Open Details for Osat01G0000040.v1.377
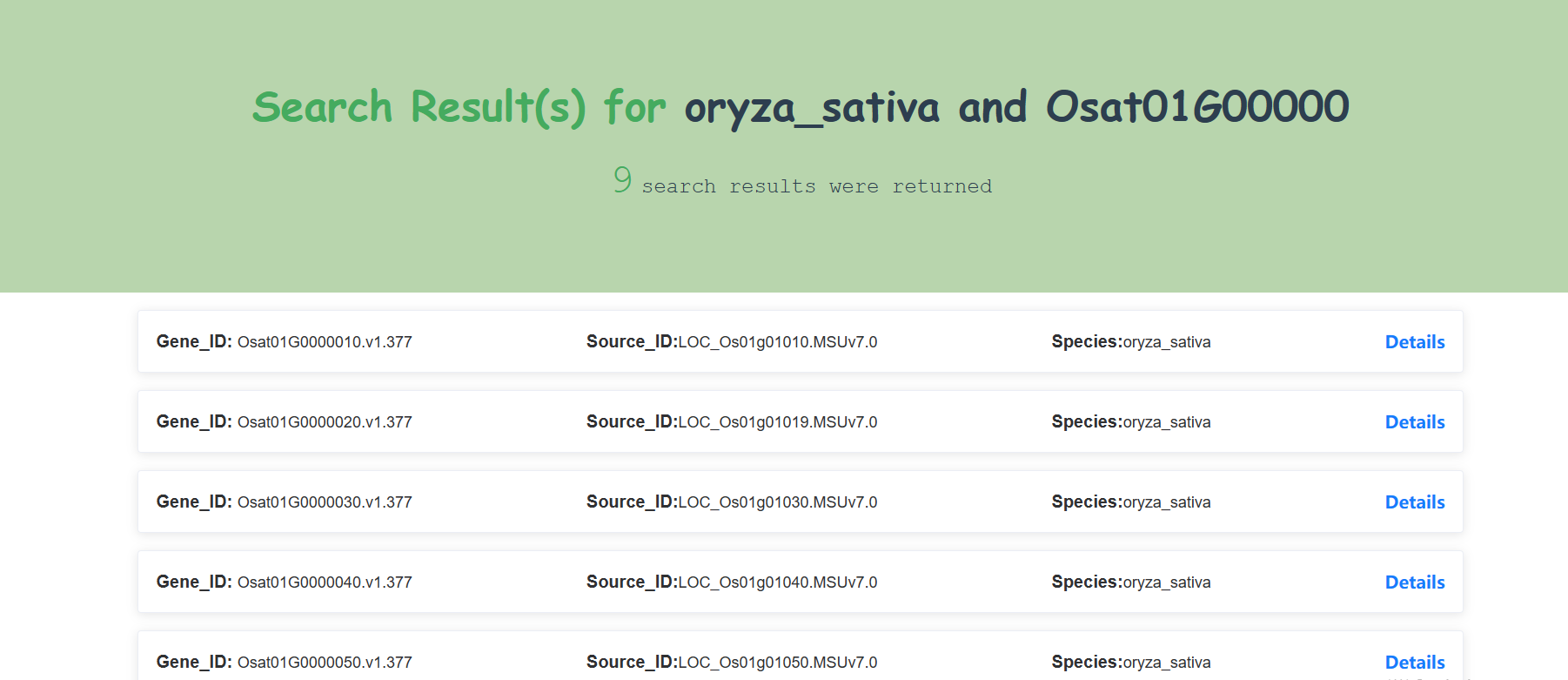This screenshot has width=1568, height=680. pyautogui.click(x=1414, y=582)
